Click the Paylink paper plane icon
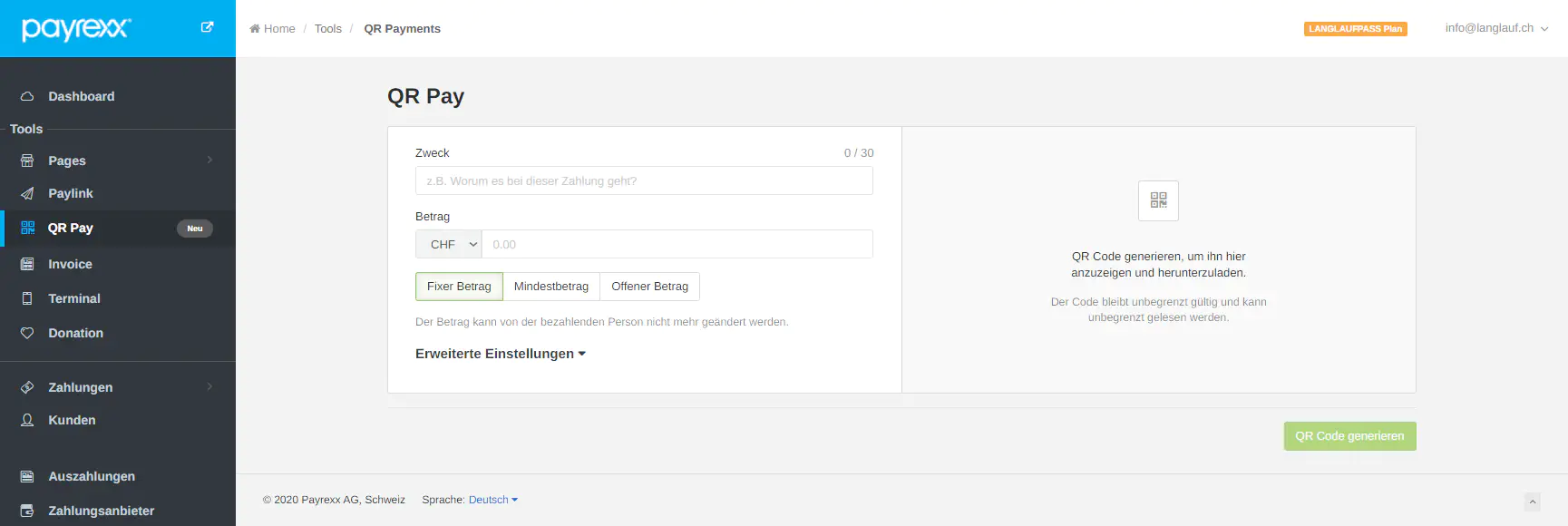The image size is (1568, 526). [27, 193]
